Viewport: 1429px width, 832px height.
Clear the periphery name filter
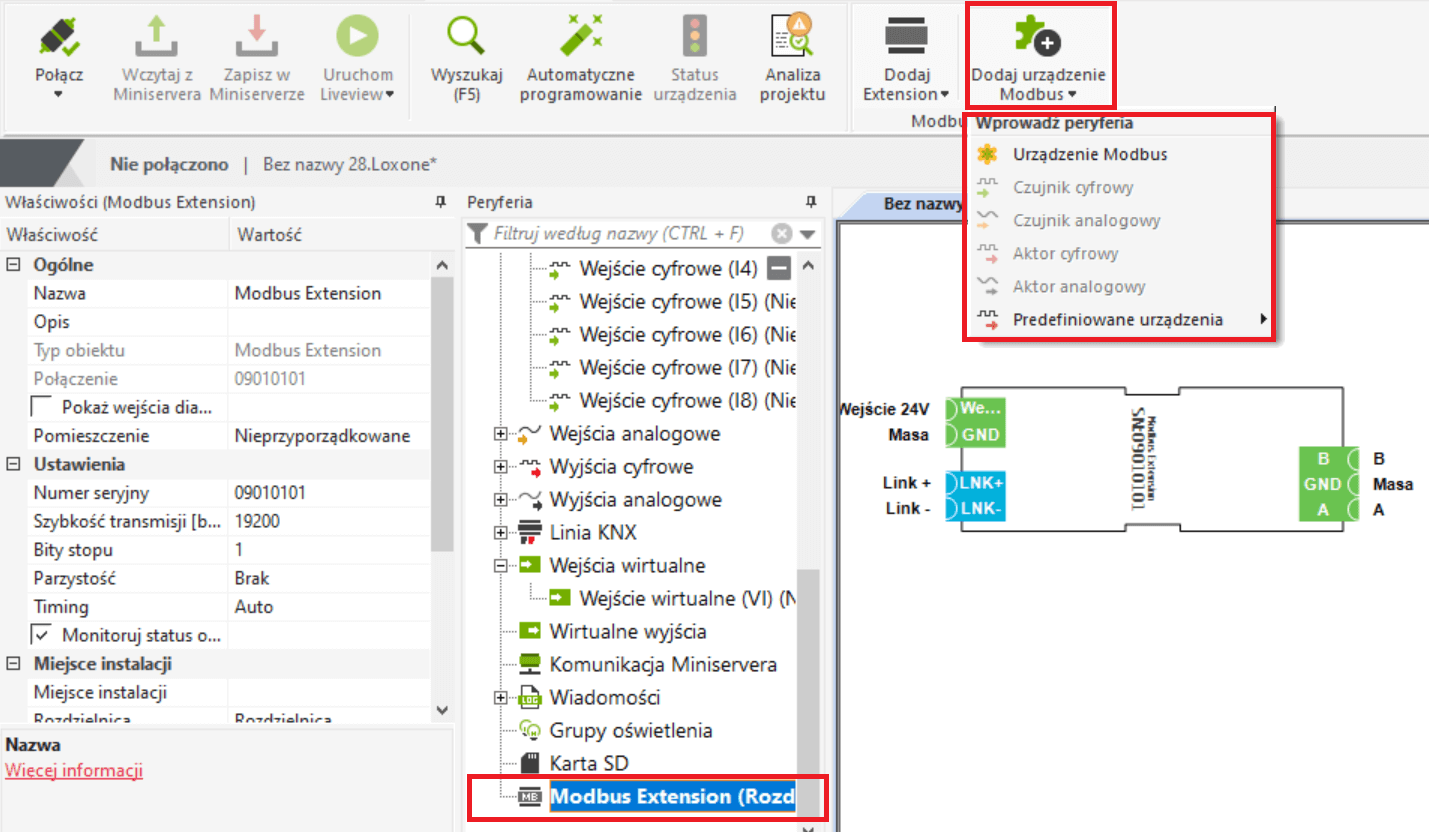(782, 234)
